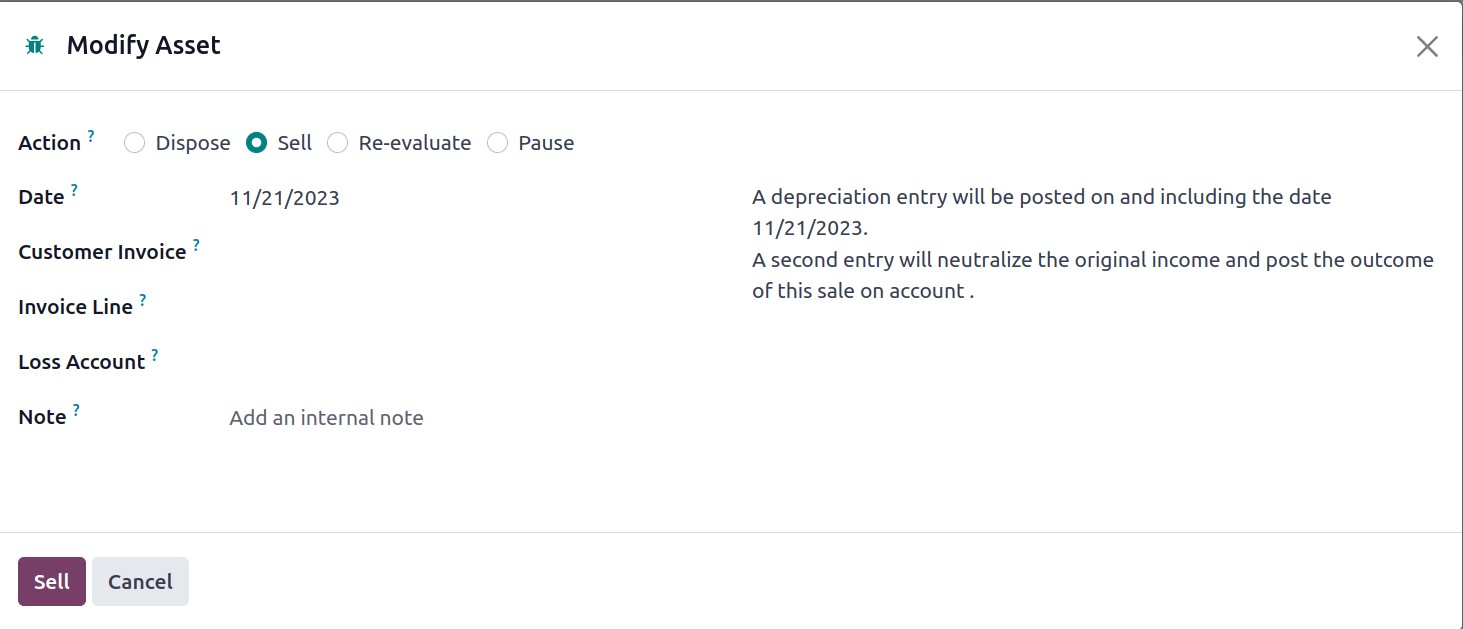Choose the Re-evaluate action option
This screenshot has width=1463, height=629.
point(338,143)
